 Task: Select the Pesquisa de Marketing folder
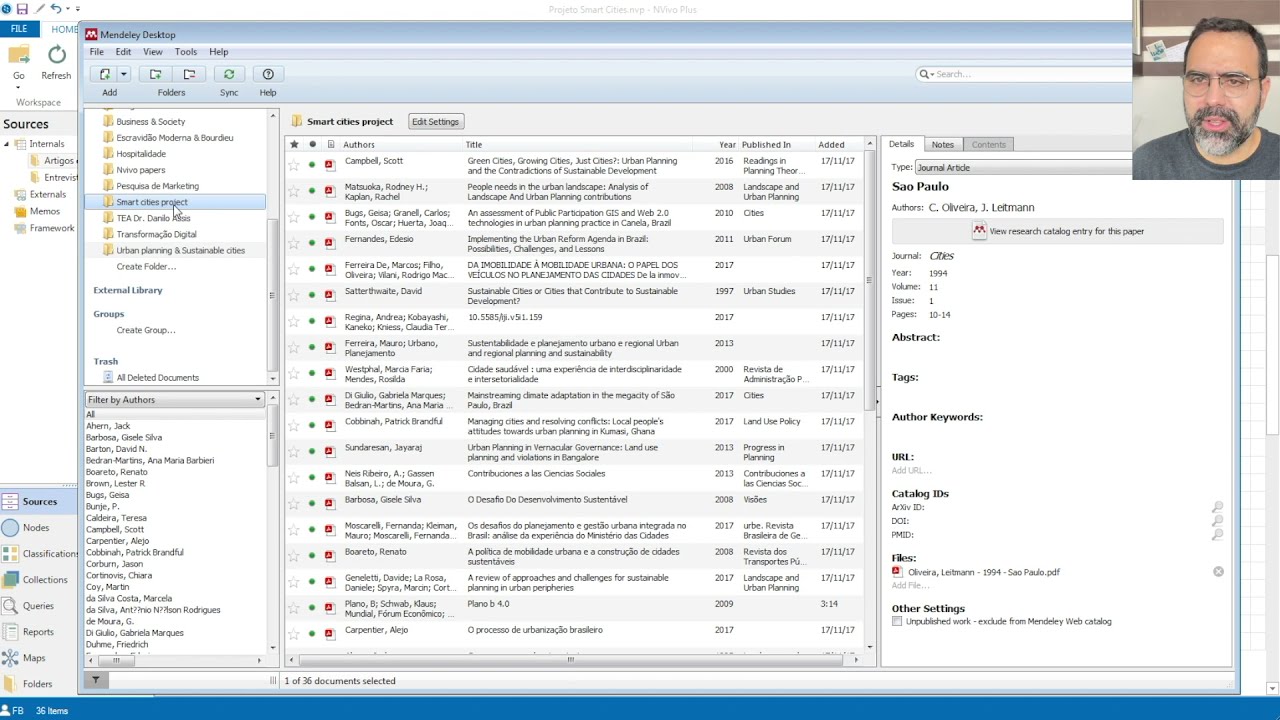point(157,186)
